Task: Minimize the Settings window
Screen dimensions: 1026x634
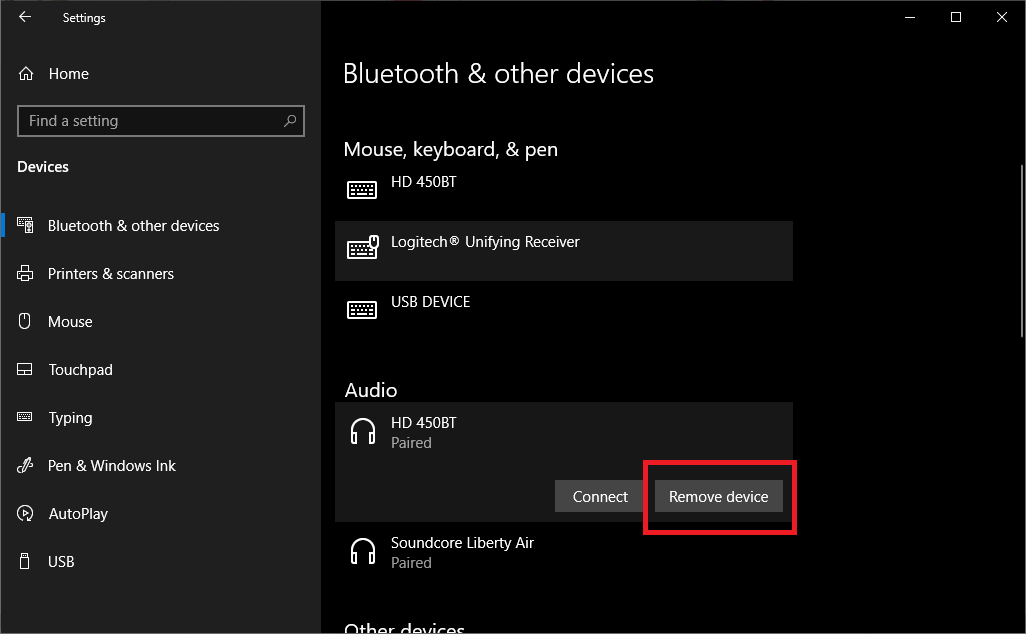Action: (910, 17)
